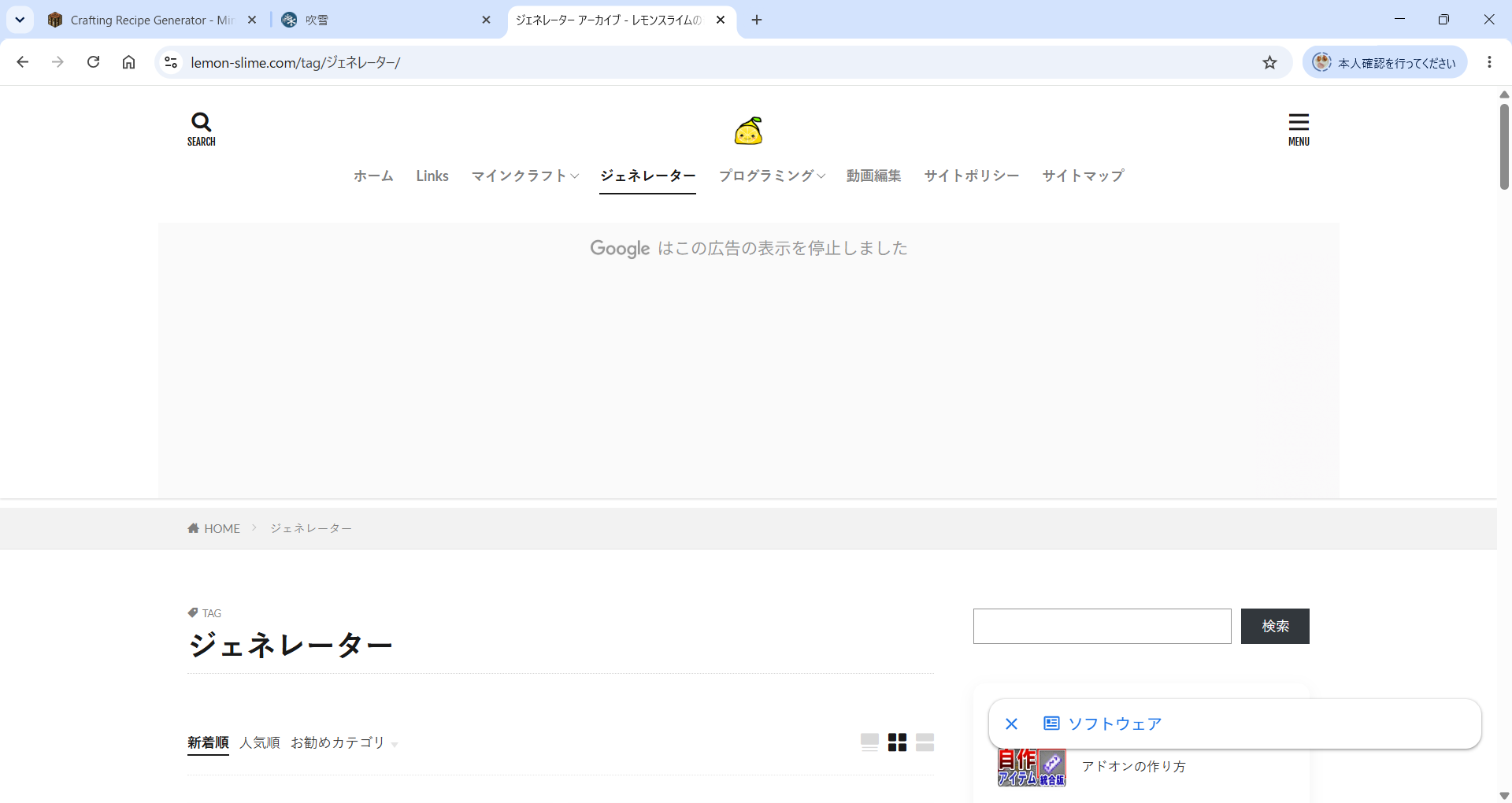The width and height of the screenshot is (1512, 803).
Task: Dismiss the ソフトウェア popup with X
Action: pyautogui.click(x=1012, y=723)
